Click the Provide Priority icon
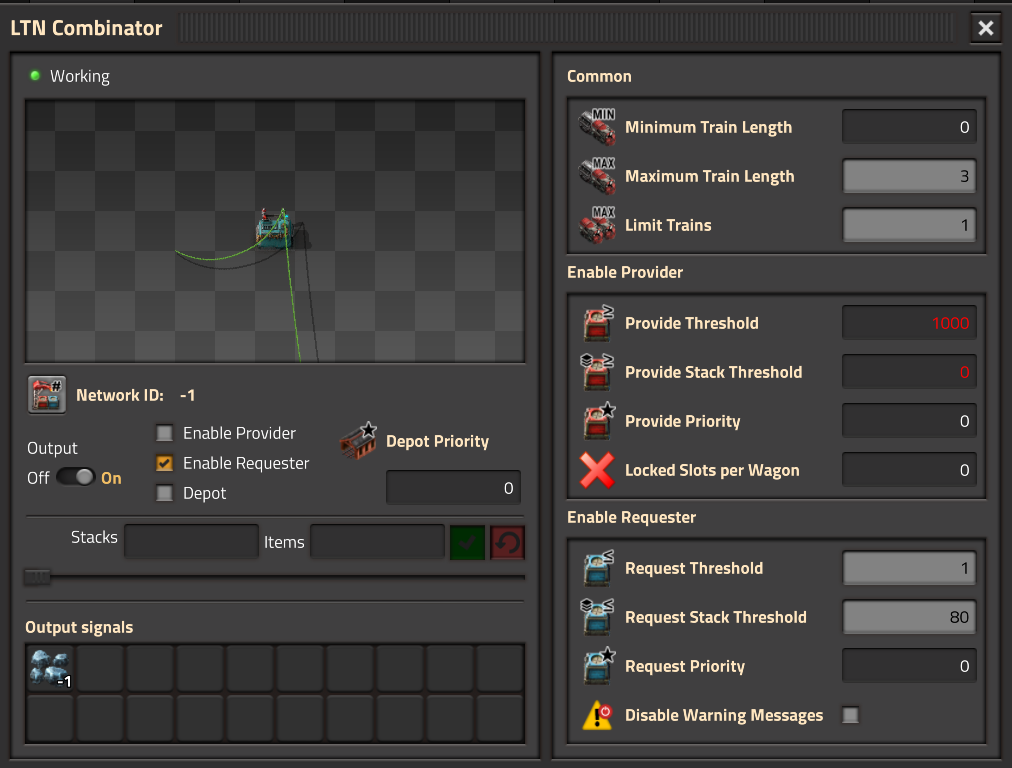Screen dimensions: 1012x768 597,421
